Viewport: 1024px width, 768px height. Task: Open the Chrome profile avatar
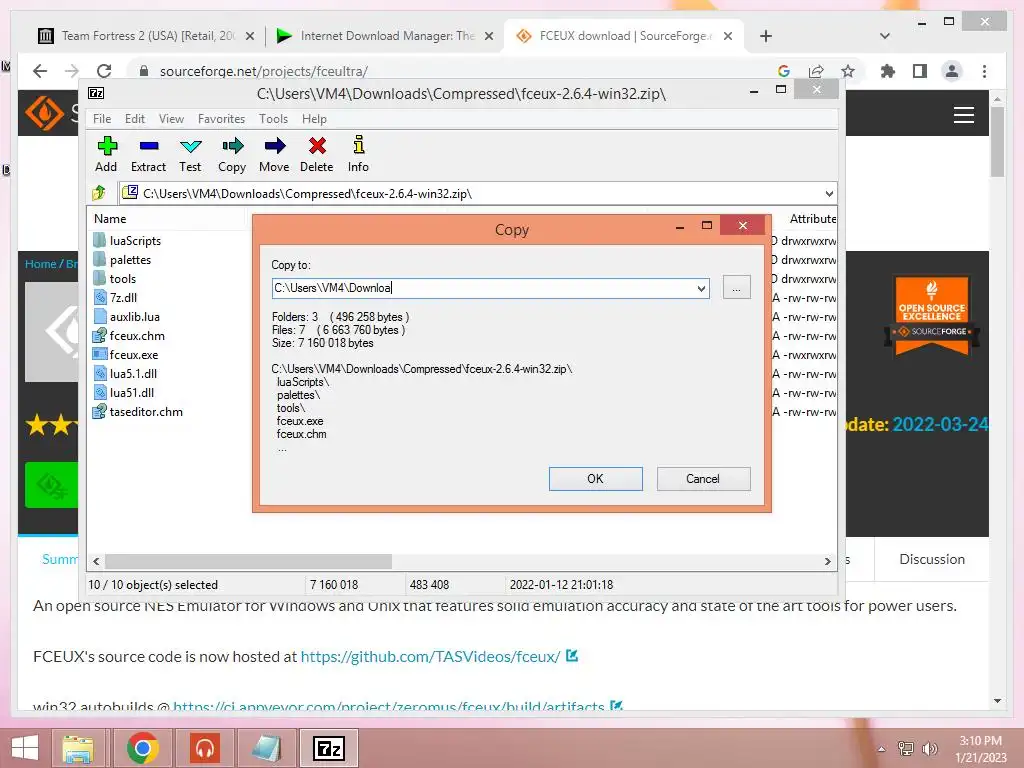click(x=952, y=71)
